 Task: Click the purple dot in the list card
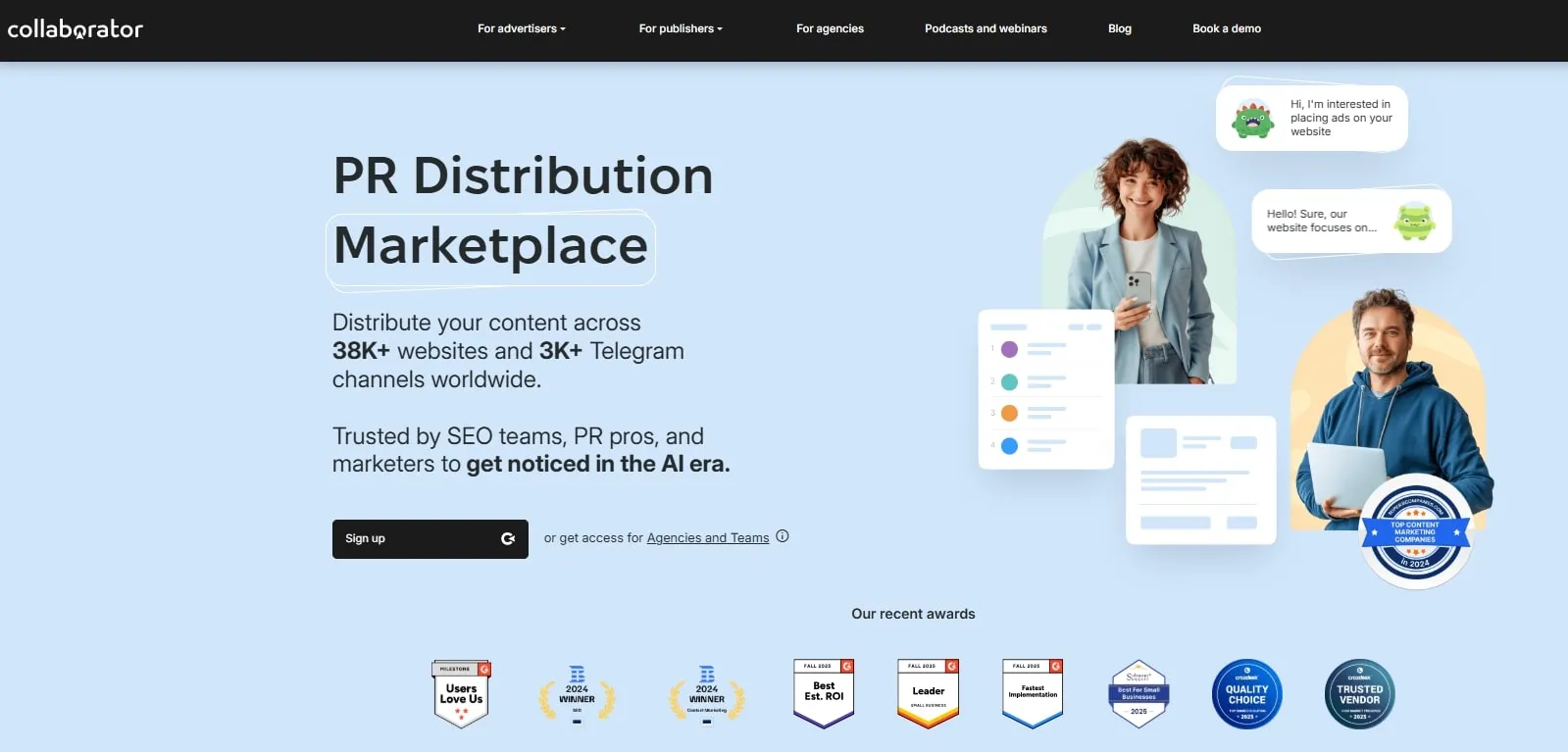[1009, 349]
